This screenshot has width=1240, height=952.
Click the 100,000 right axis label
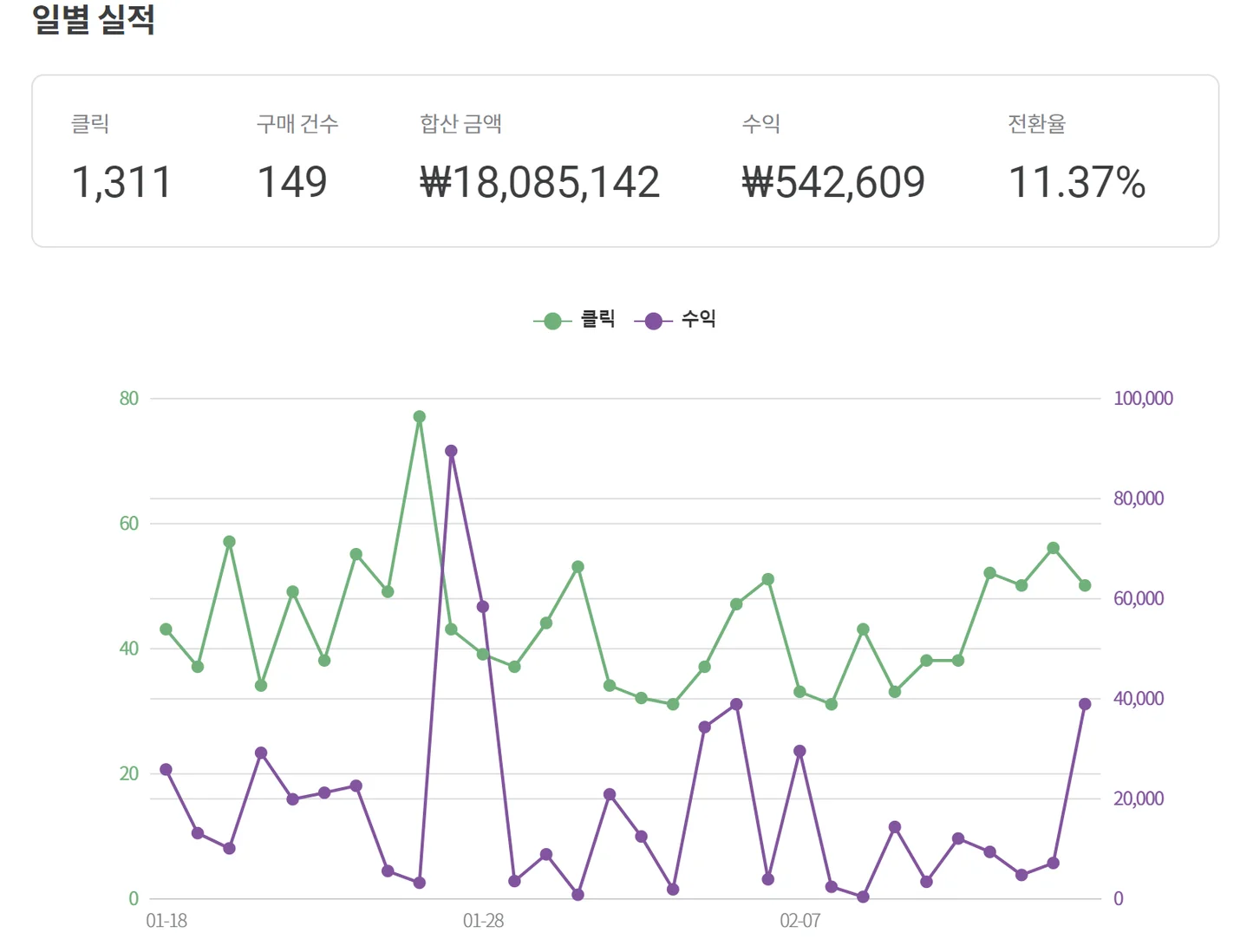point(1143,398)
